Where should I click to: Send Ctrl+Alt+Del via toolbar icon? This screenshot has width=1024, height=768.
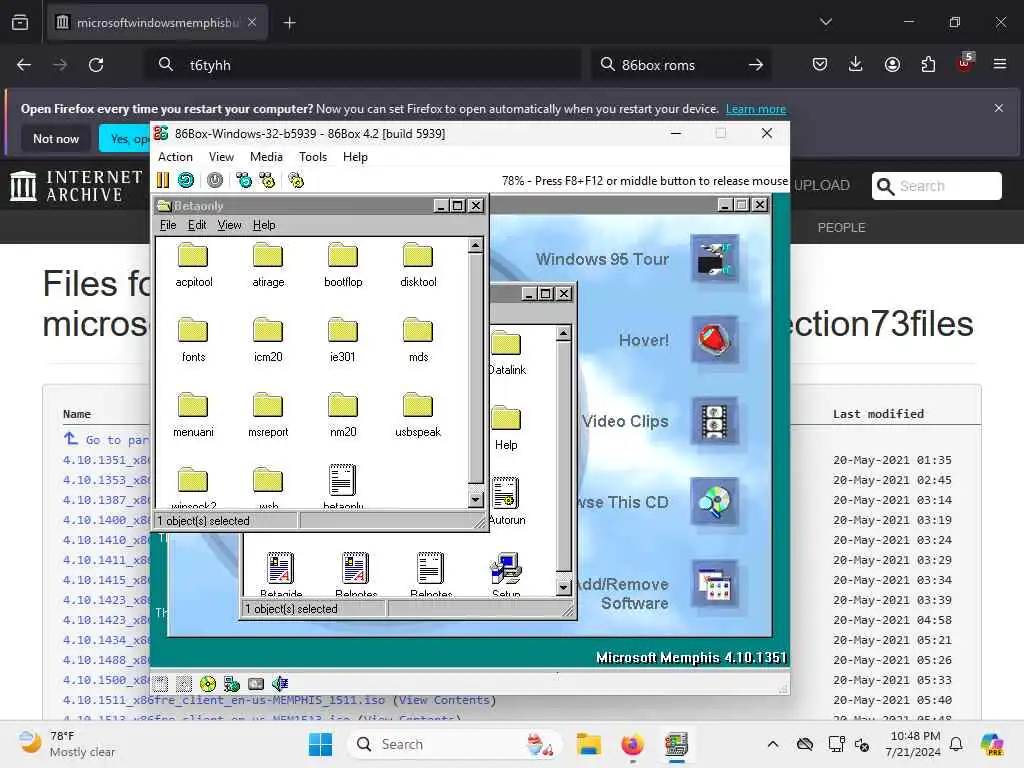click(244, 180)
